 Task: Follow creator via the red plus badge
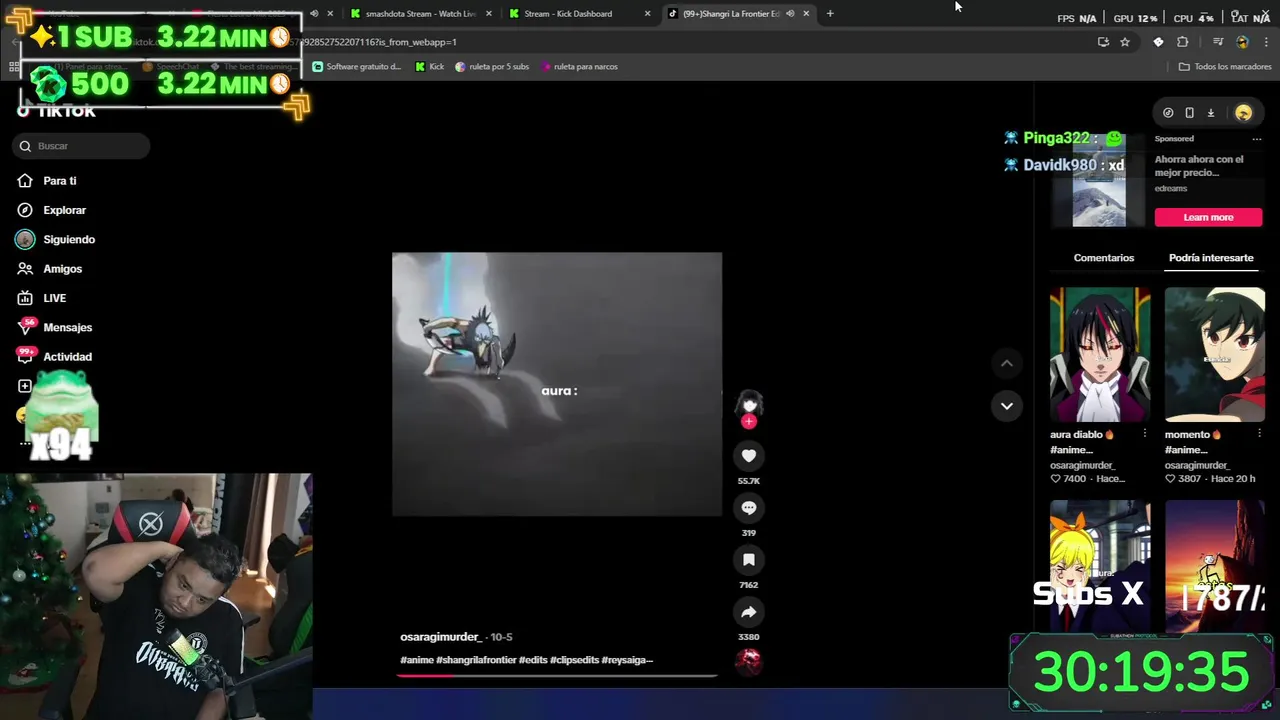[x=749, y=421]
